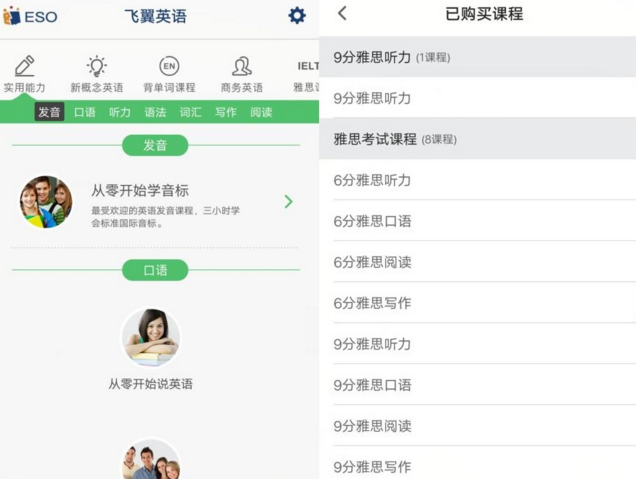
Task: Open the 6分雅思阅读 course row
Action: point(477,262)
